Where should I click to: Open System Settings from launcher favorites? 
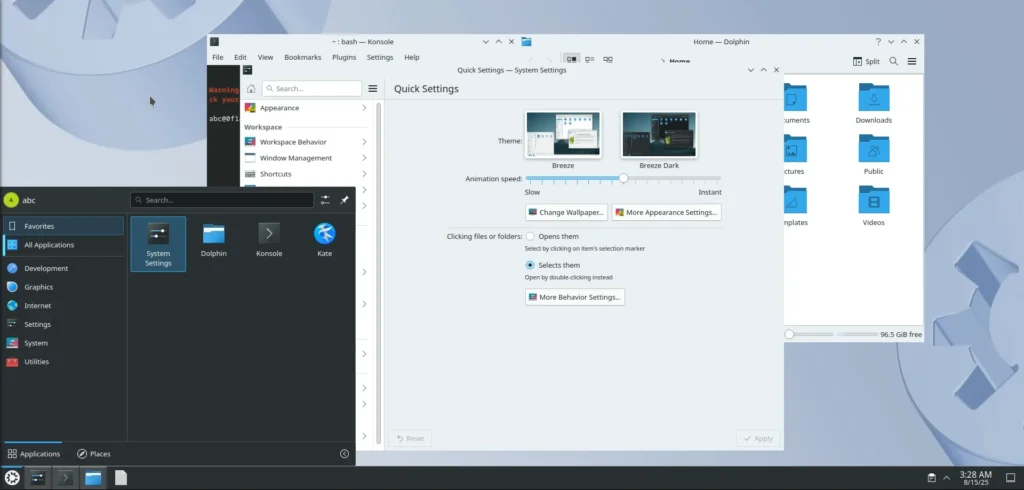click(x=158, y=244)
